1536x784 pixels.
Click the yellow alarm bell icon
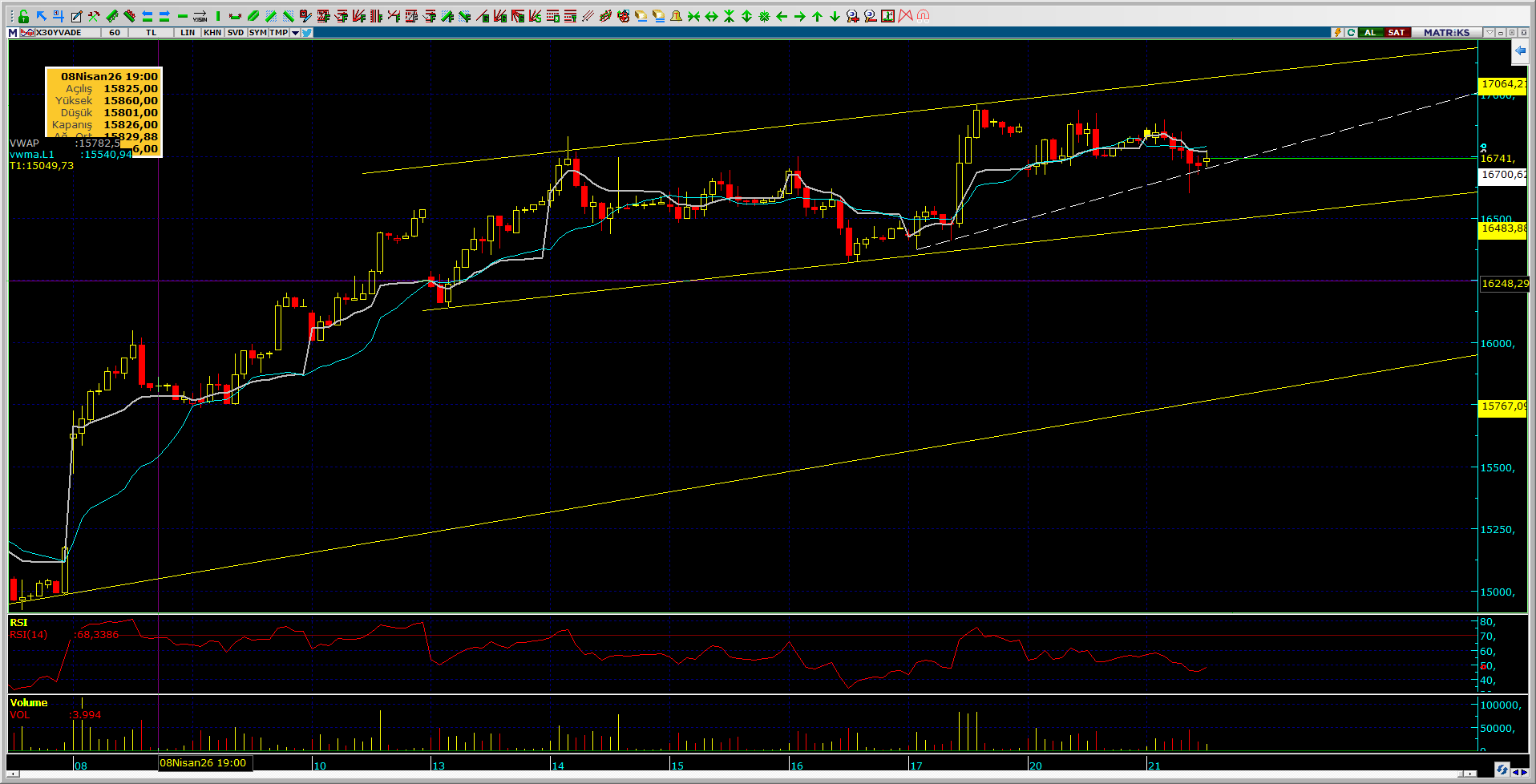[676, 16]
